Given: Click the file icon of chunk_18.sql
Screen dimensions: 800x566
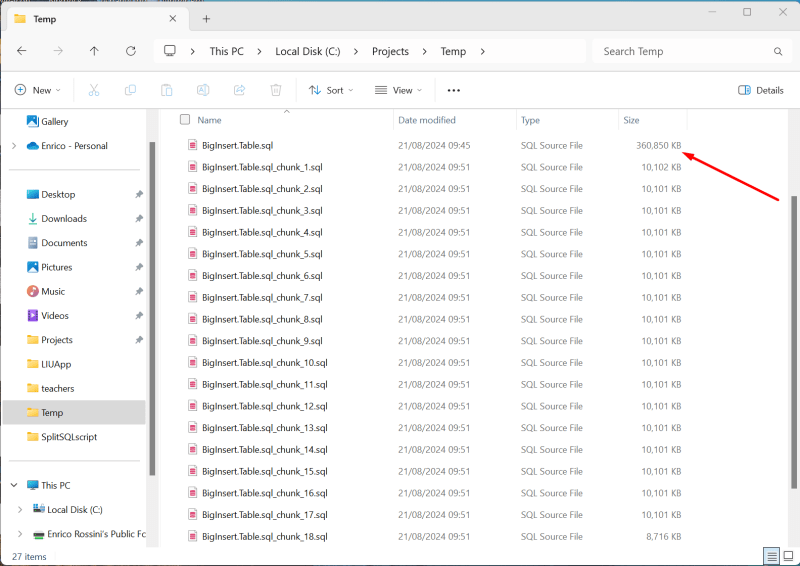Looking at the screenshot, I should [x=192, y=536].
